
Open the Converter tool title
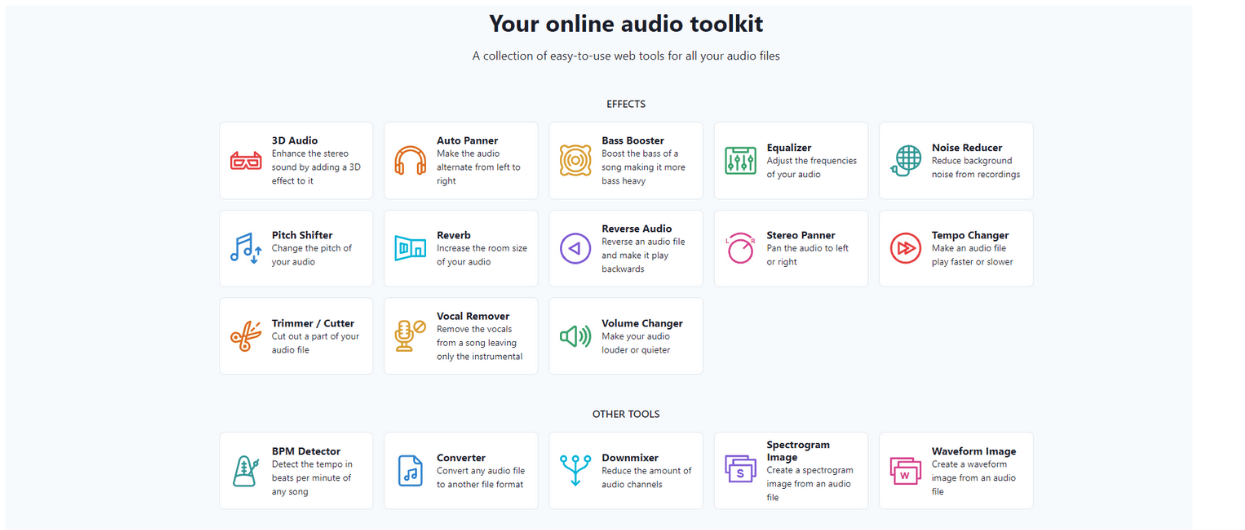pyautogui.click(x=461, y=458)
